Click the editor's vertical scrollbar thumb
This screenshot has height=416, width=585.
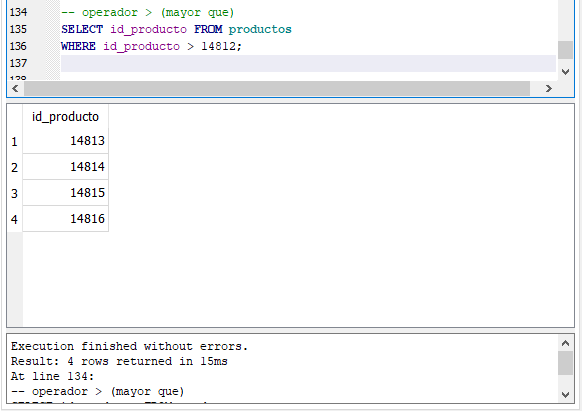(x=565, y=50)
